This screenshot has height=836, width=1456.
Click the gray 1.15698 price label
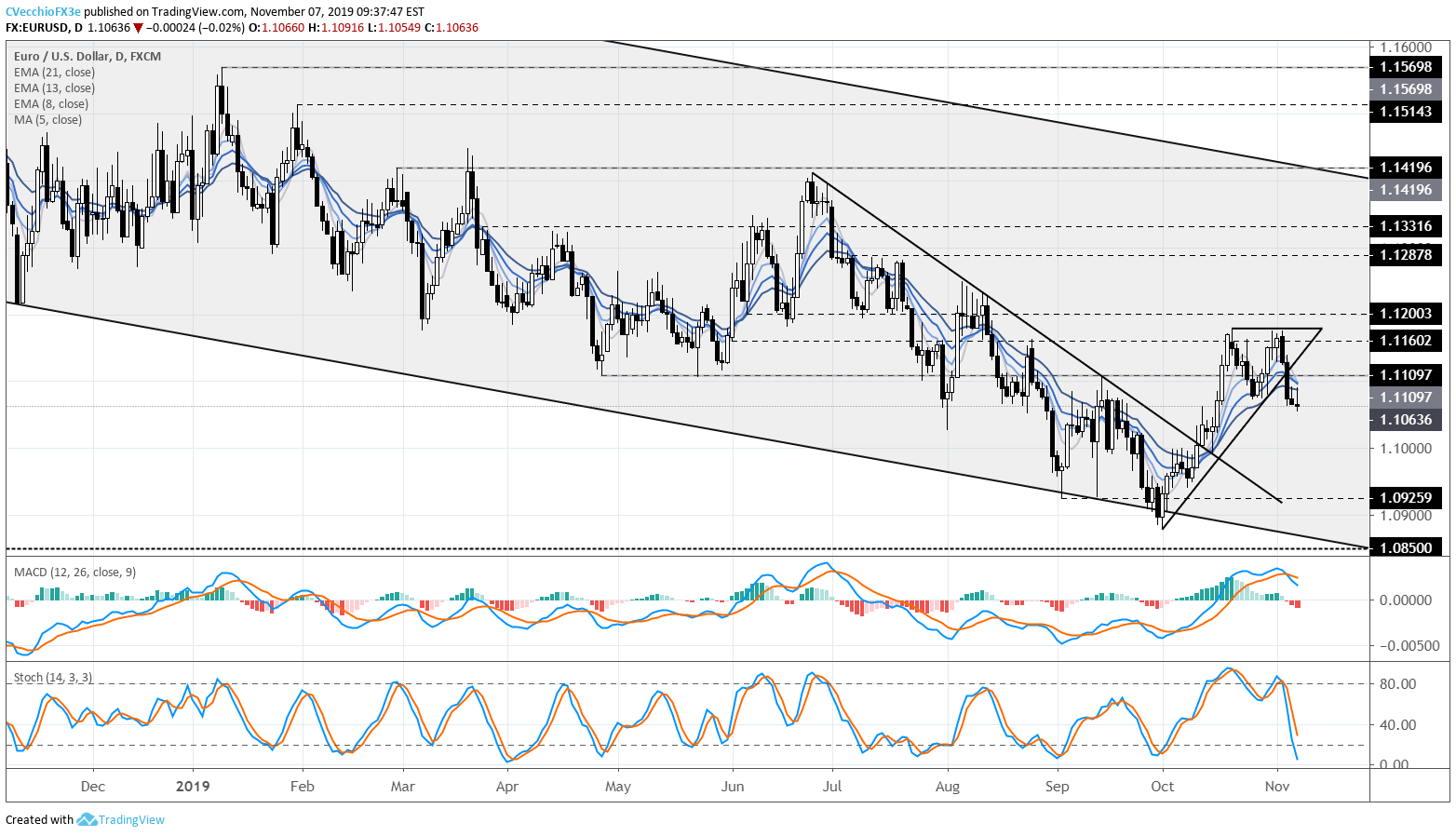pos(1406,89)
